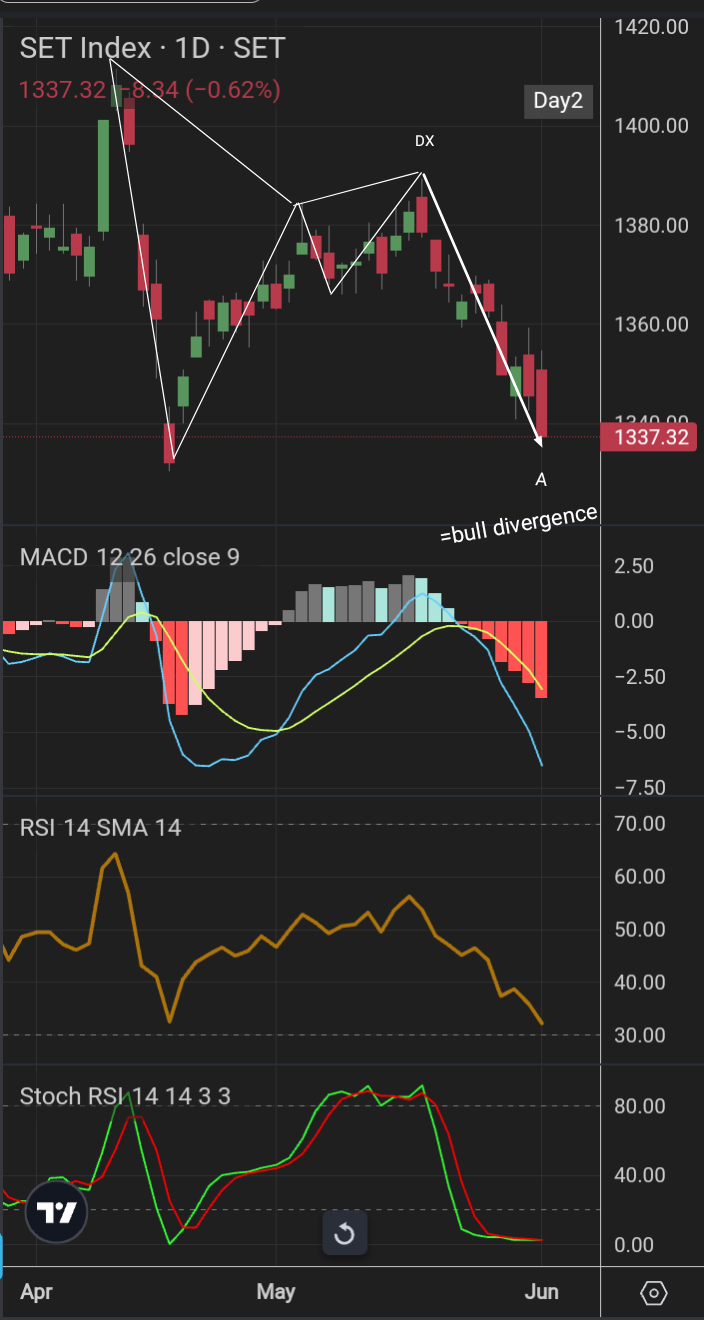The width and height of the screenshot is (704, 1320).
Task: Click the 1400.00 price axis label
Action: (651, 126)
